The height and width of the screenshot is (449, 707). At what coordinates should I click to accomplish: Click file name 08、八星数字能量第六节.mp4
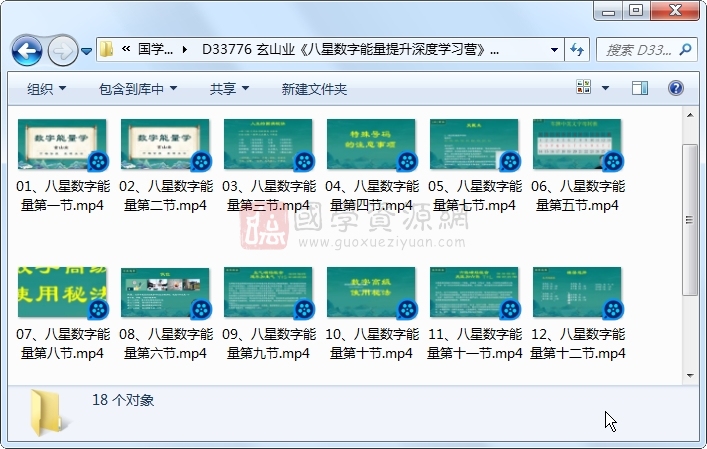coord(165,344)
